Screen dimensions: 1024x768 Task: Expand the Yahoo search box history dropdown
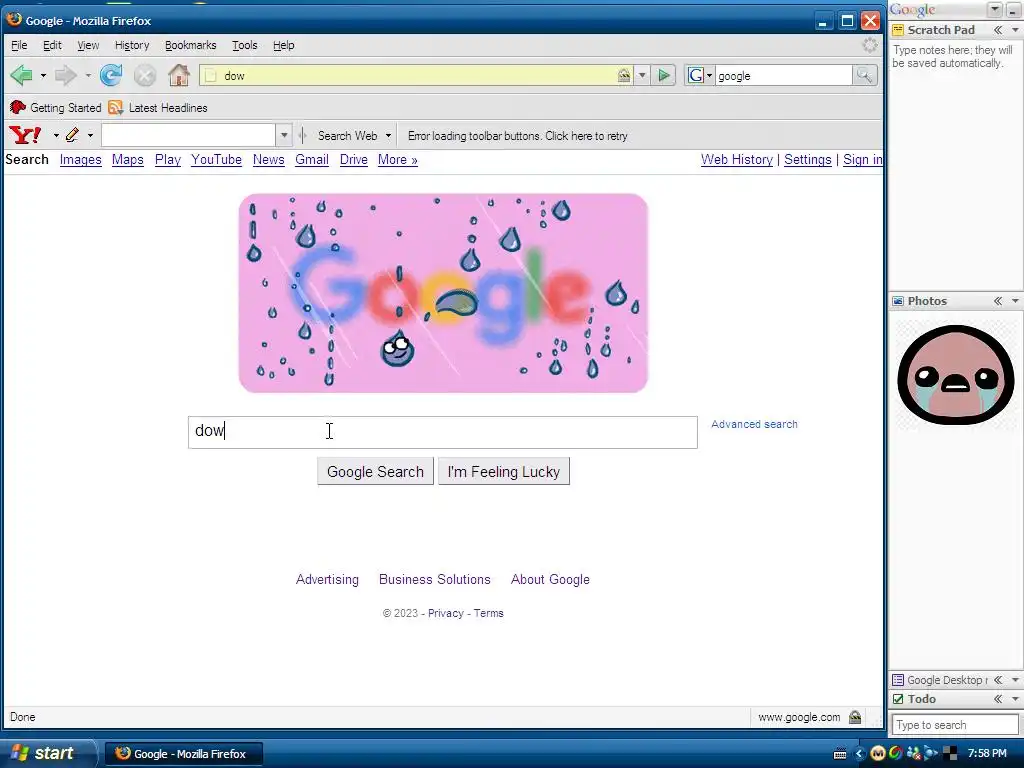pyautogui.click(x=283, y=136)
